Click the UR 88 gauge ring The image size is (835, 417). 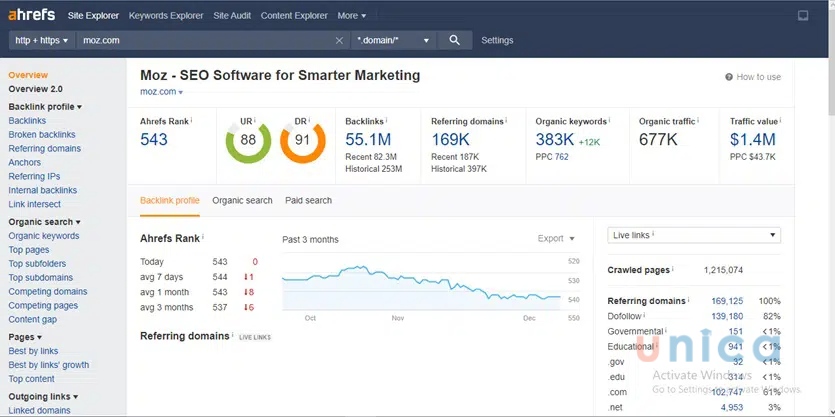click(x=248, y=141)
